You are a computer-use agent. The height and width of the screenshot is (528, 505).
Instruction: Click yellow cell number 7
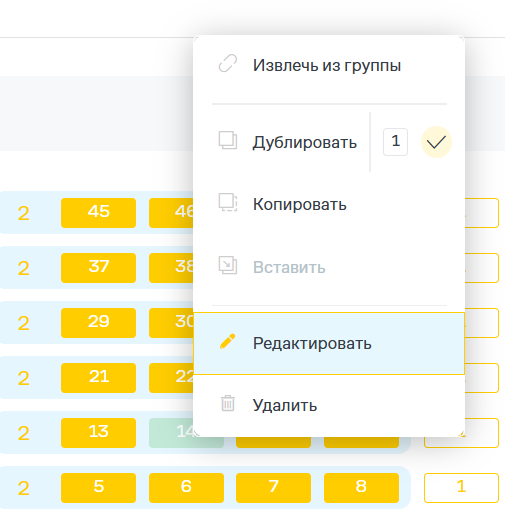tap(273, 488)
